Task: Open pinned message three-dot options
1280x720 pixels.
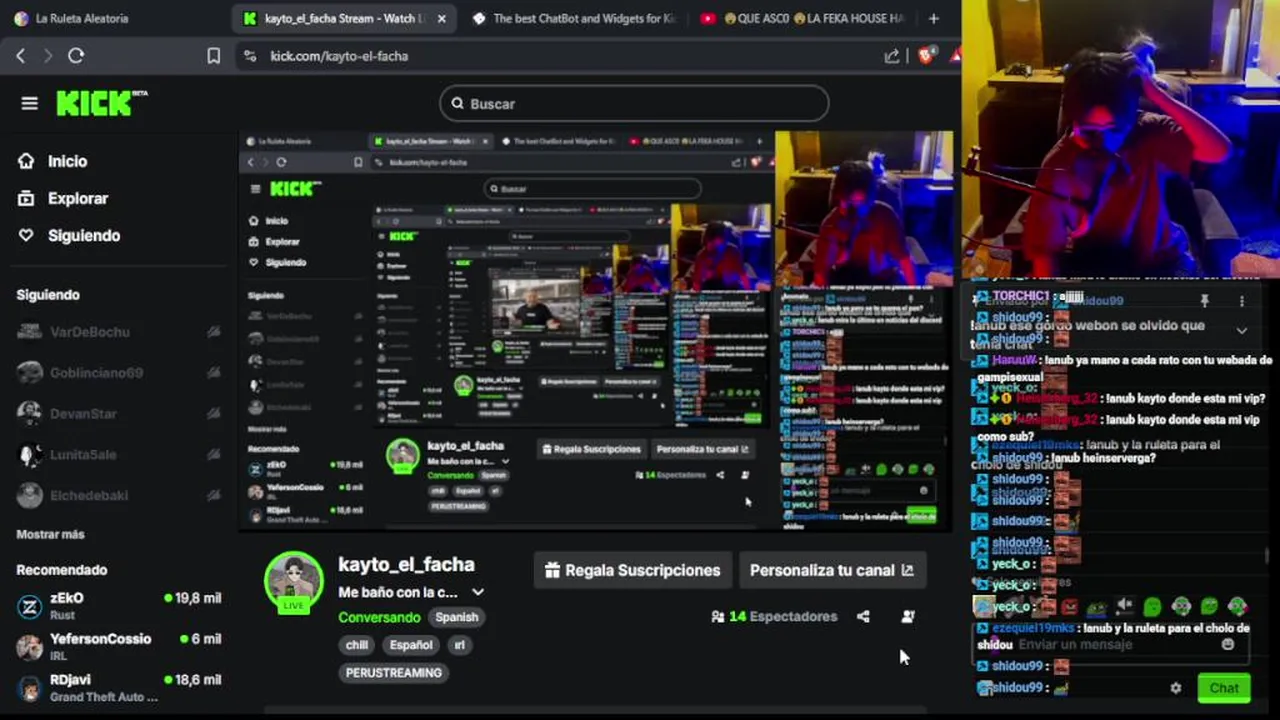Action: (1242, 301)
